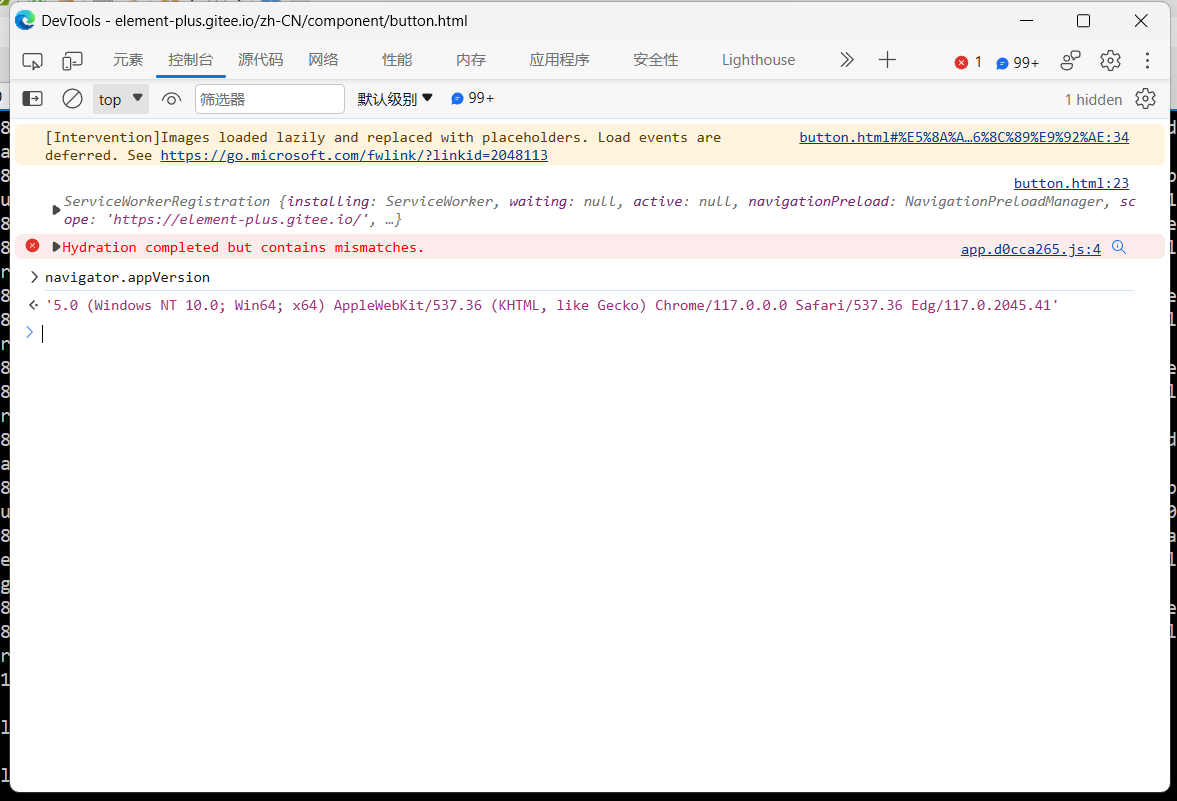1177x801 pixels.
Task: Show the 1 hidden message
Action: [x=1092, y=98]
